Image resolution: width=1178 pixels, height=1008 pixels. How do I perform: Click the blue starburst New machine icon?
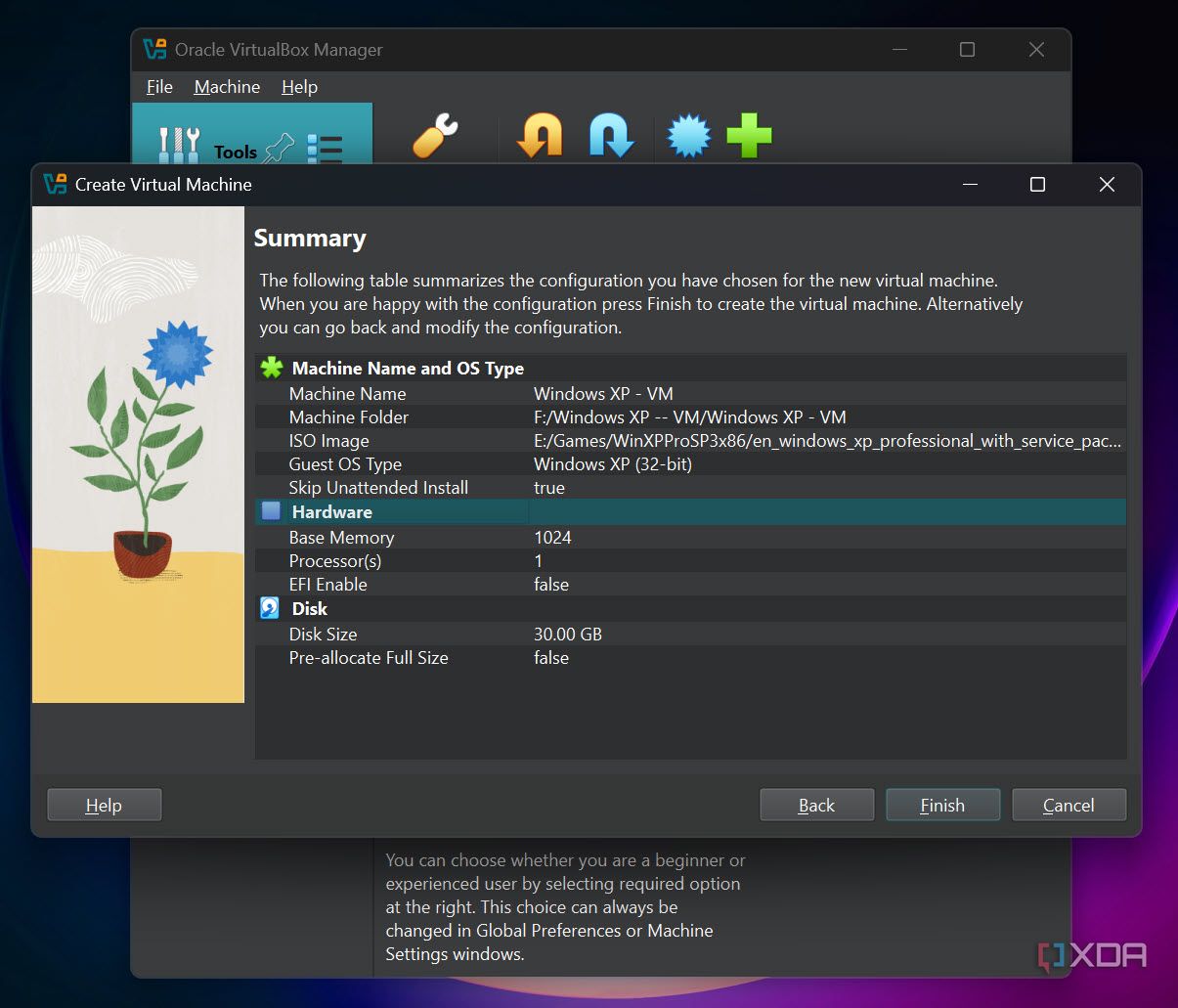point(688,136)
